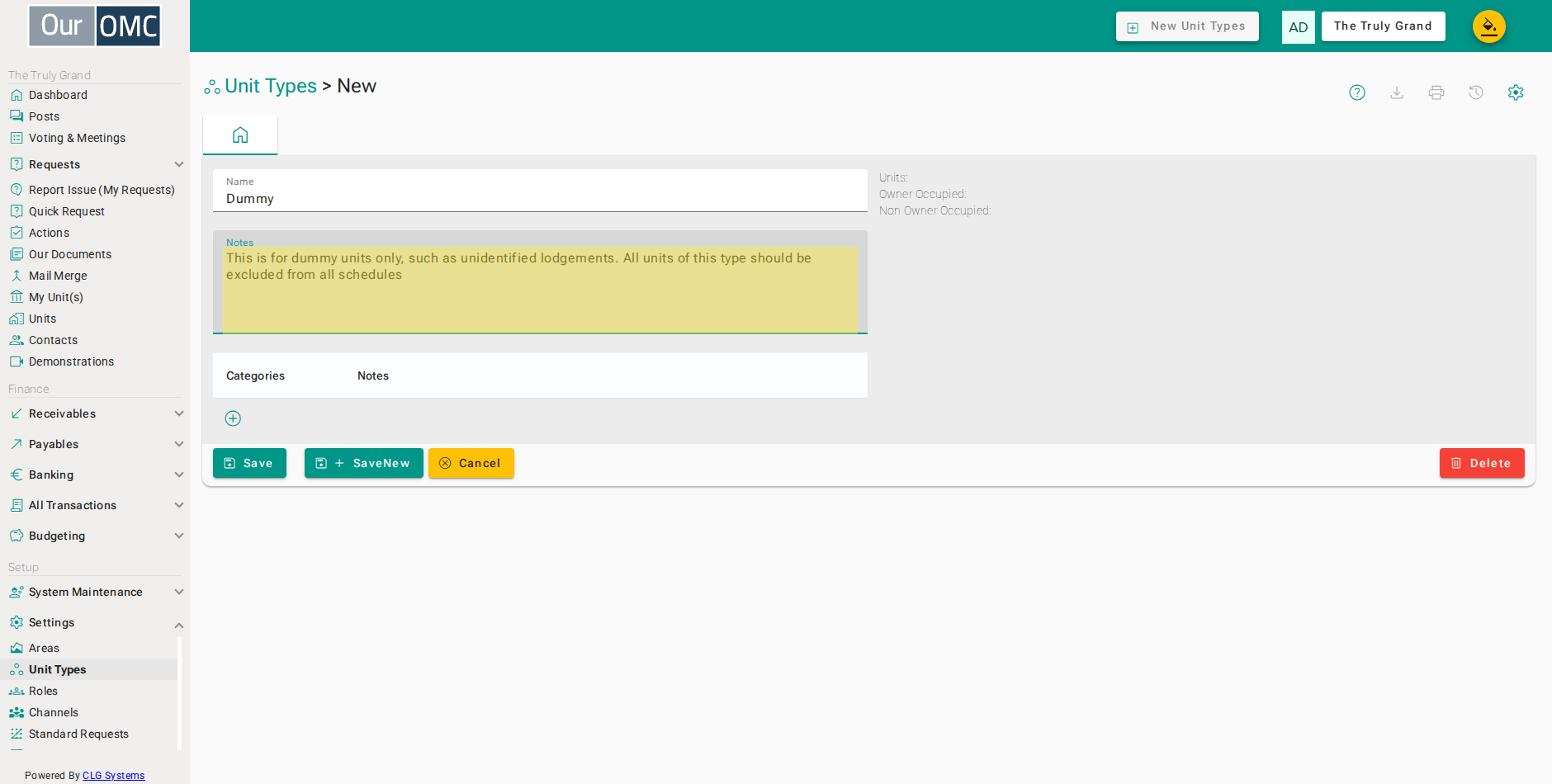Expand the Requests menu section
The image size is (1552, 784).
point(96,164)
